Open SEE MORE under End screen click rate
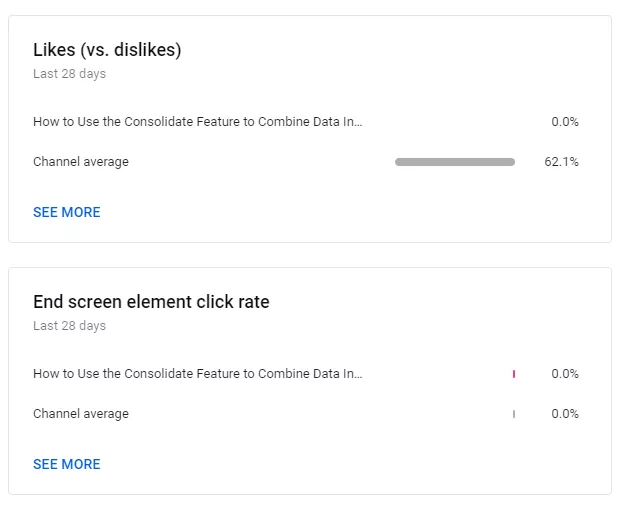The width and height of the screenshot is (623, 510). pos(67,464)
